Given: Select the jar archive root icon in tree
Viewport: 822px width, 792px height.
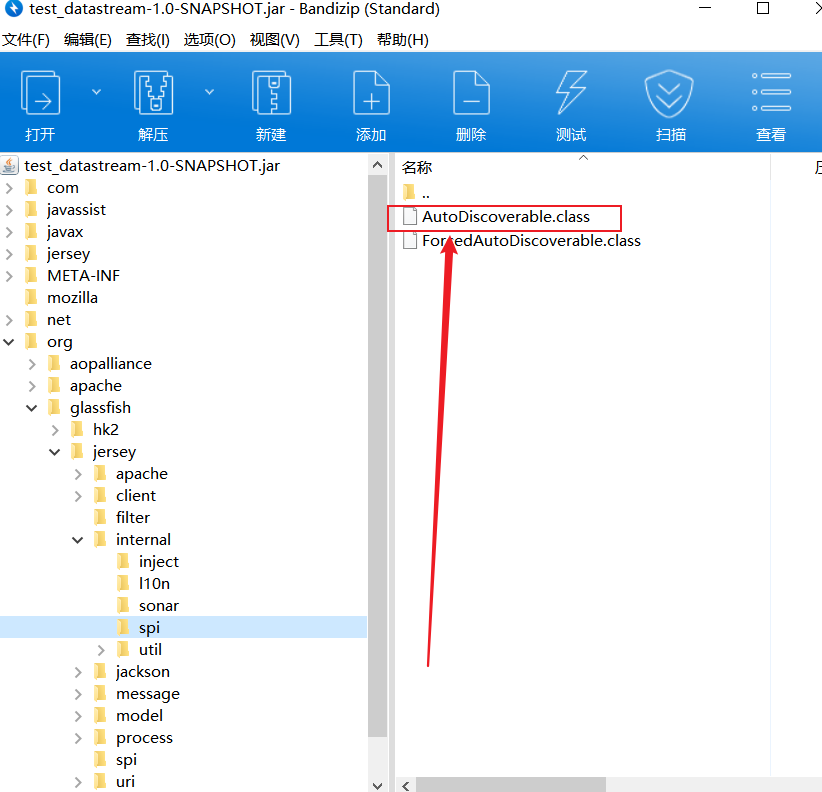Looking at the screenshot, I should pos(10,166).
